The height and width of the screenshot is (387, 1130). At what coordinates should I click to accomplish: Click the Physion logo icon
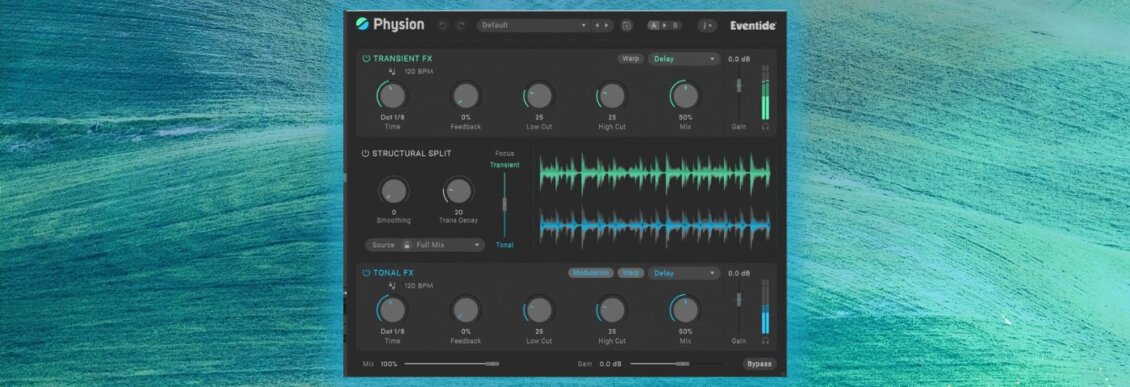(362, 25)
